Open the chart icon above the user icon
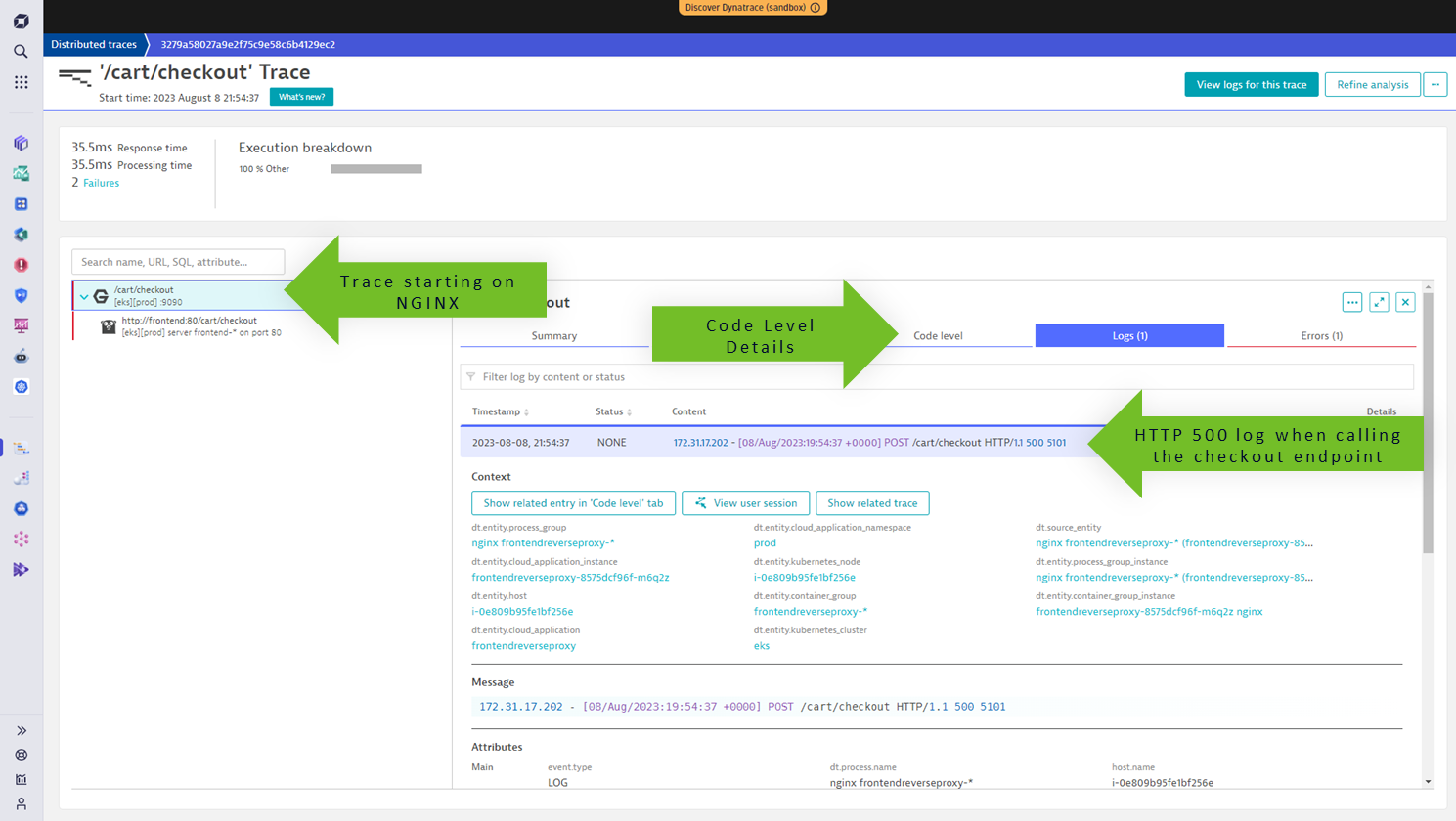Viewport: 1456px width, 821px height. [21, 780]
